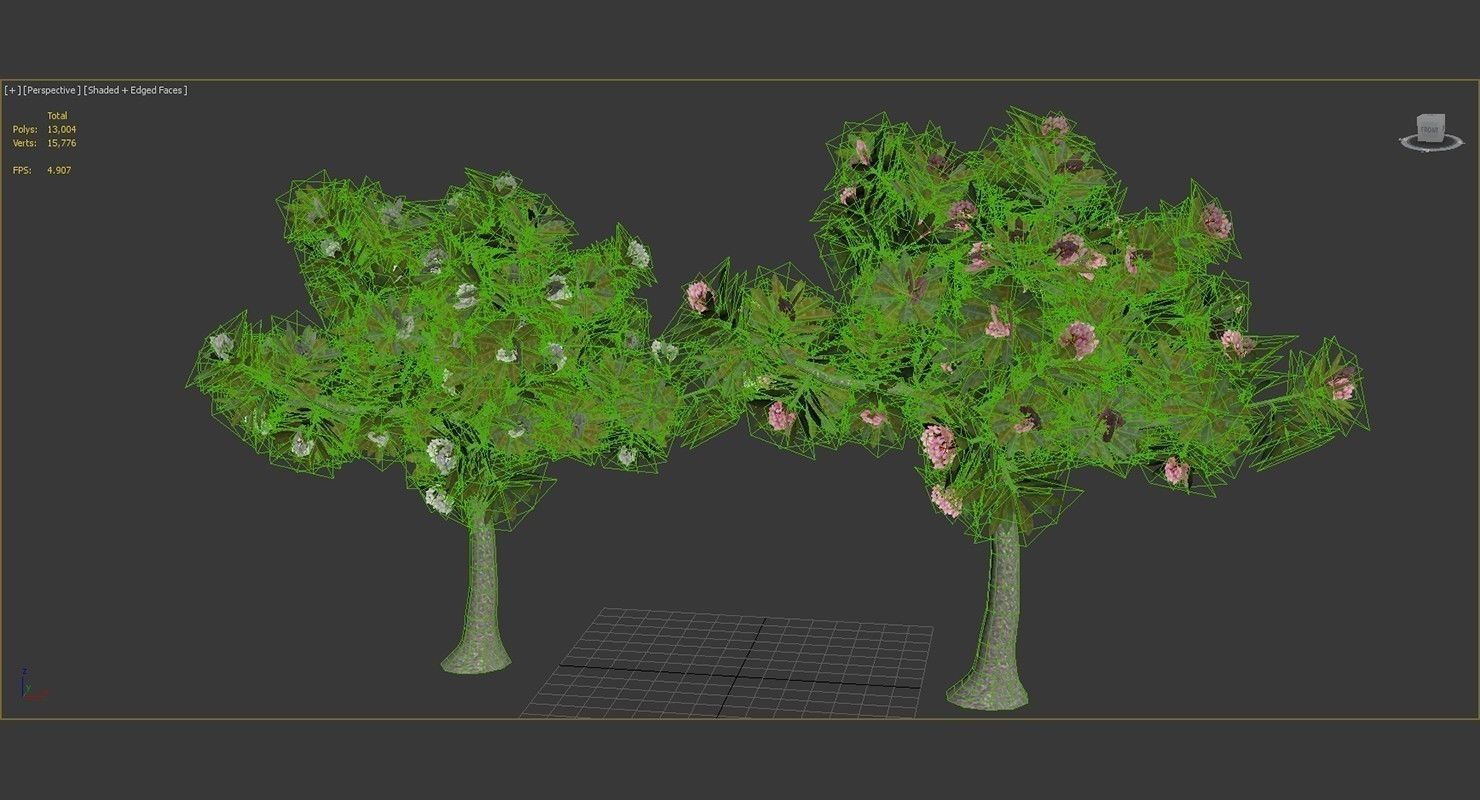Click the FPS value 4.907

coord(59,170)
